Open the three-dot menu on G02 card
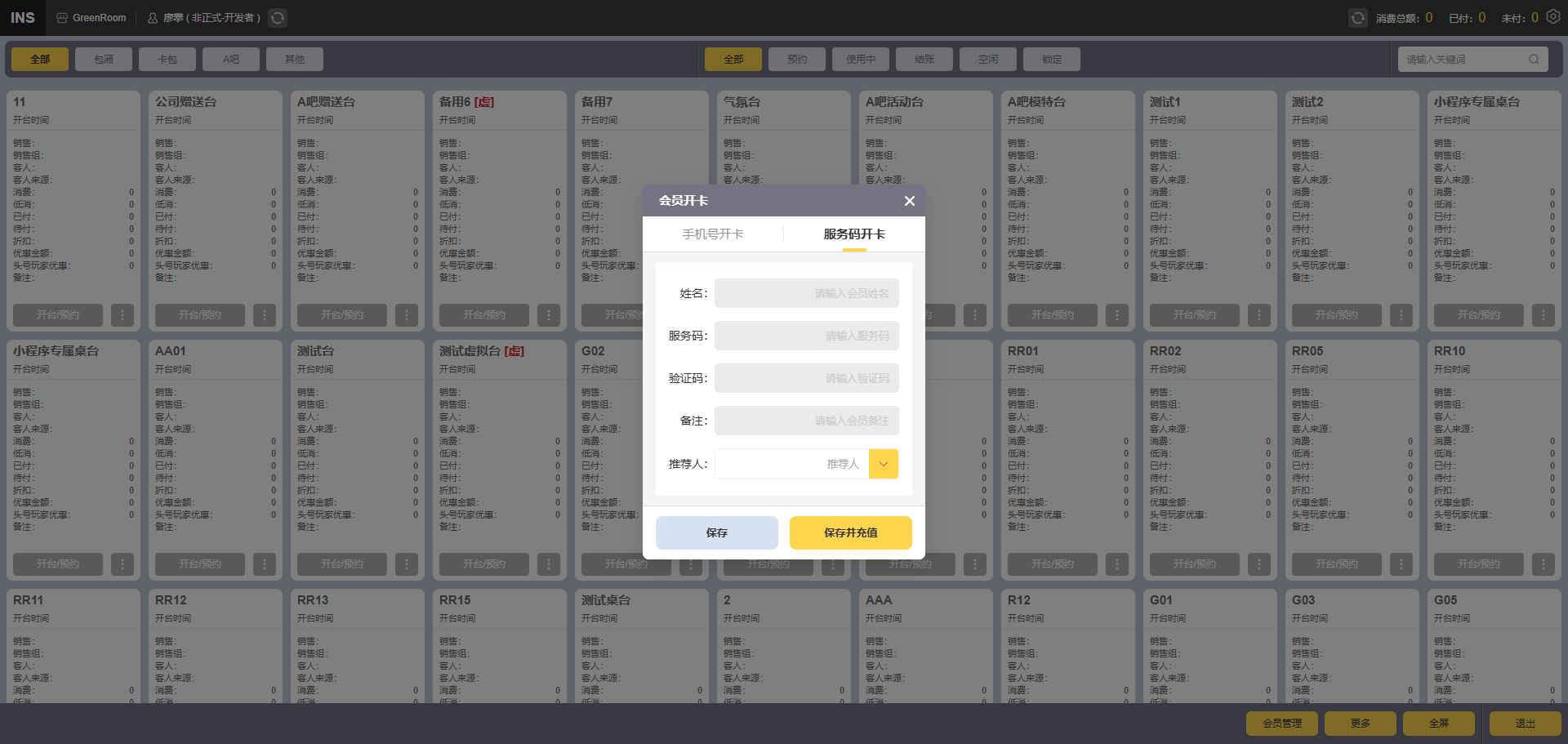The height and width of the screenshot is (744, 1568). tap(691, 565)
